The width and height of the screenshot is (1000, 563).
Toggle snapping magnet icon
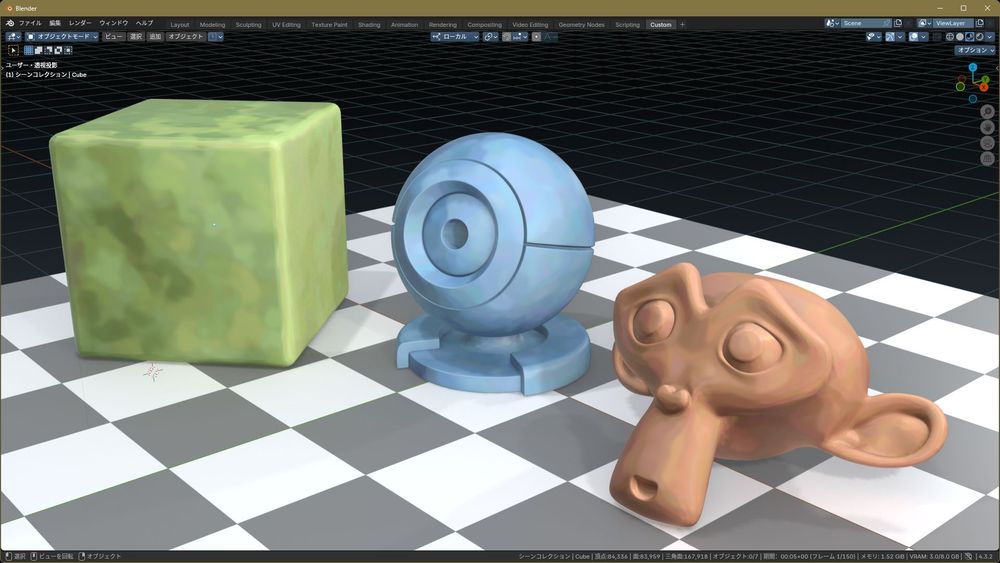click(x=507, y=36)
